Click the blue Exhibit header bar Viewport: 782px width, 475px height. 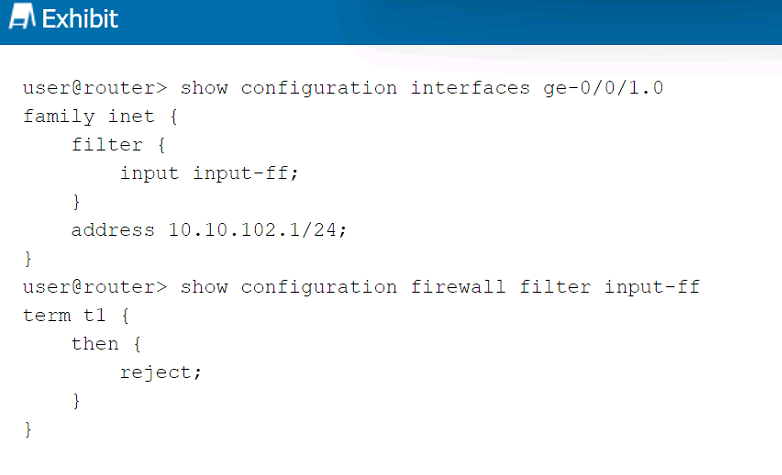pos(391,22)
